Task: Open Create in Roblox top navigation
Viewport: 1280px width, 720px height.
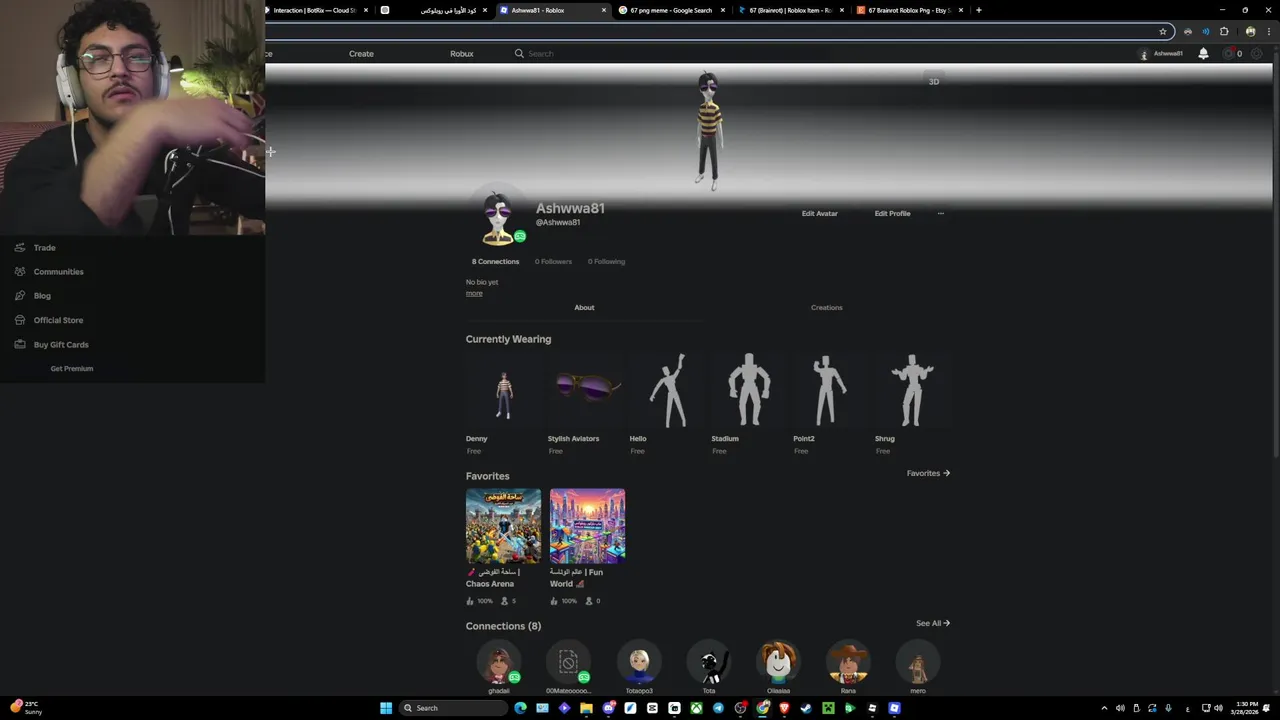Action: tap(361, 54)
